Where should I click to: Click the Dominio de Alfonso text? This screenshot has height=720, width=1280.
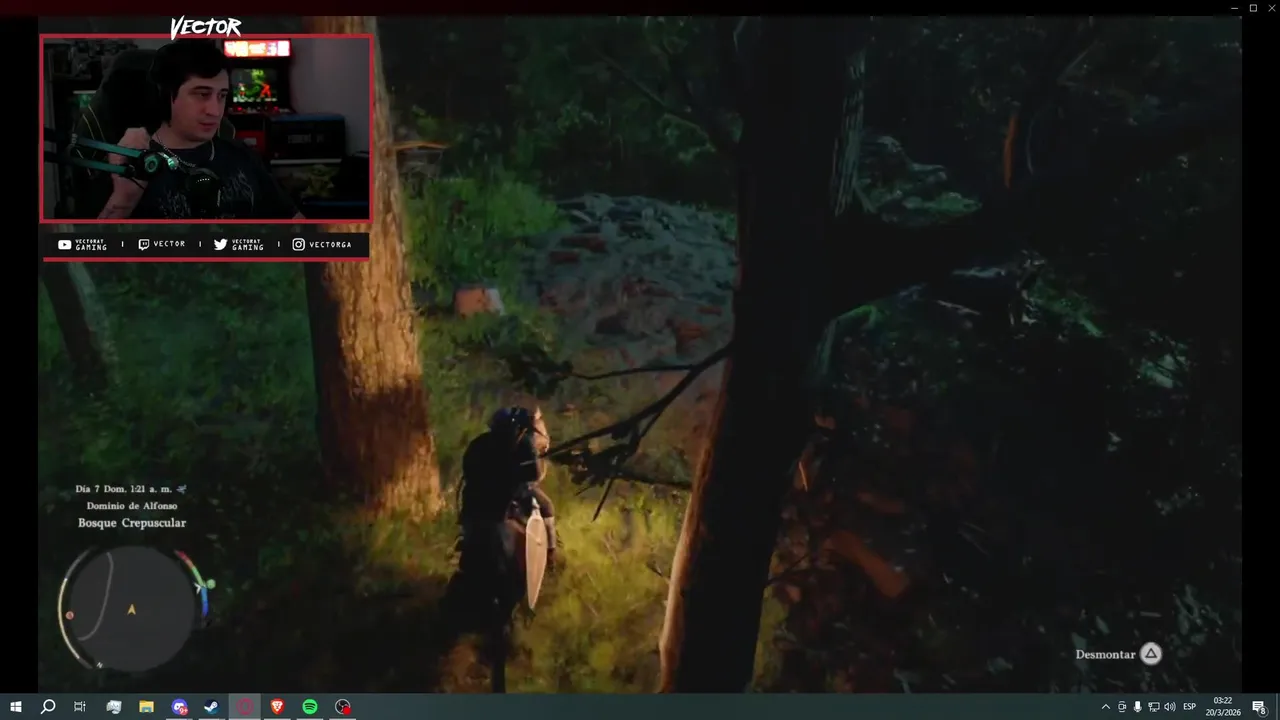click(132, 506)
